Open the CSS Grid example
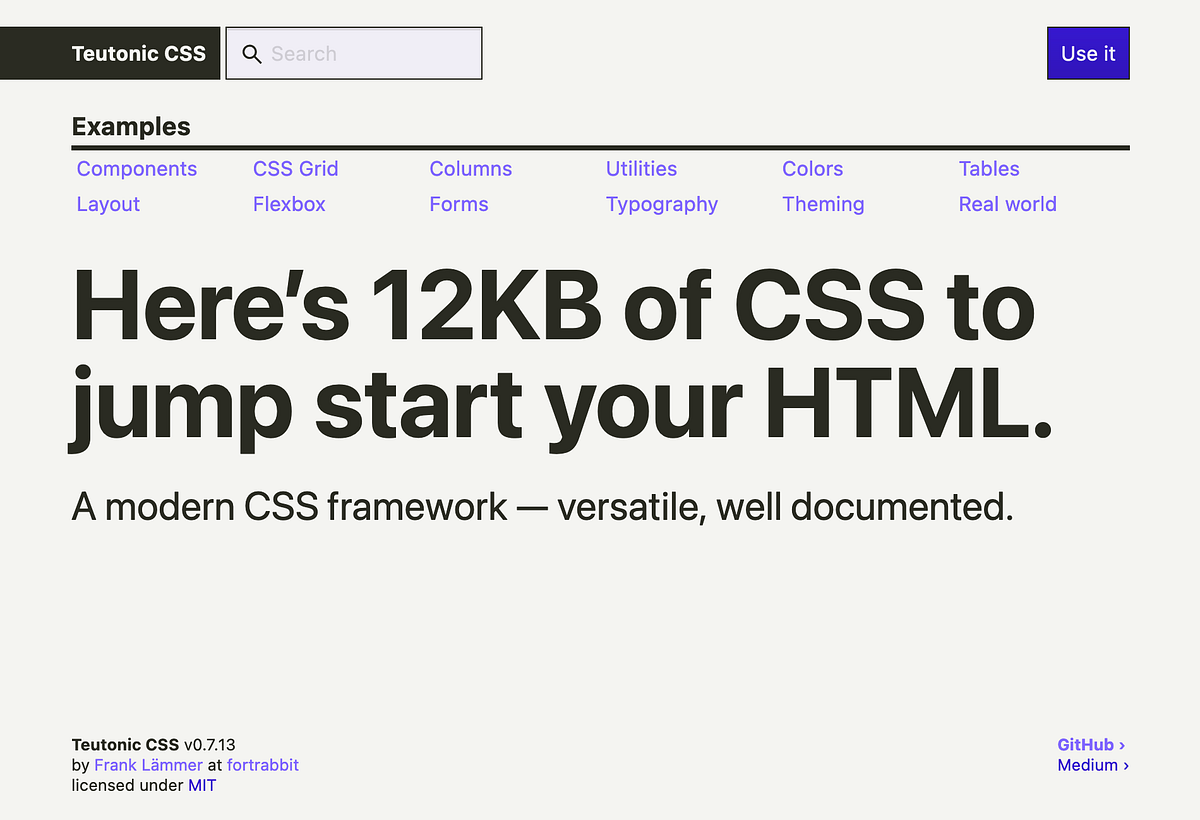Image resolution: width=1200 pixels, height=820 pixels. [x=296, y=169]
